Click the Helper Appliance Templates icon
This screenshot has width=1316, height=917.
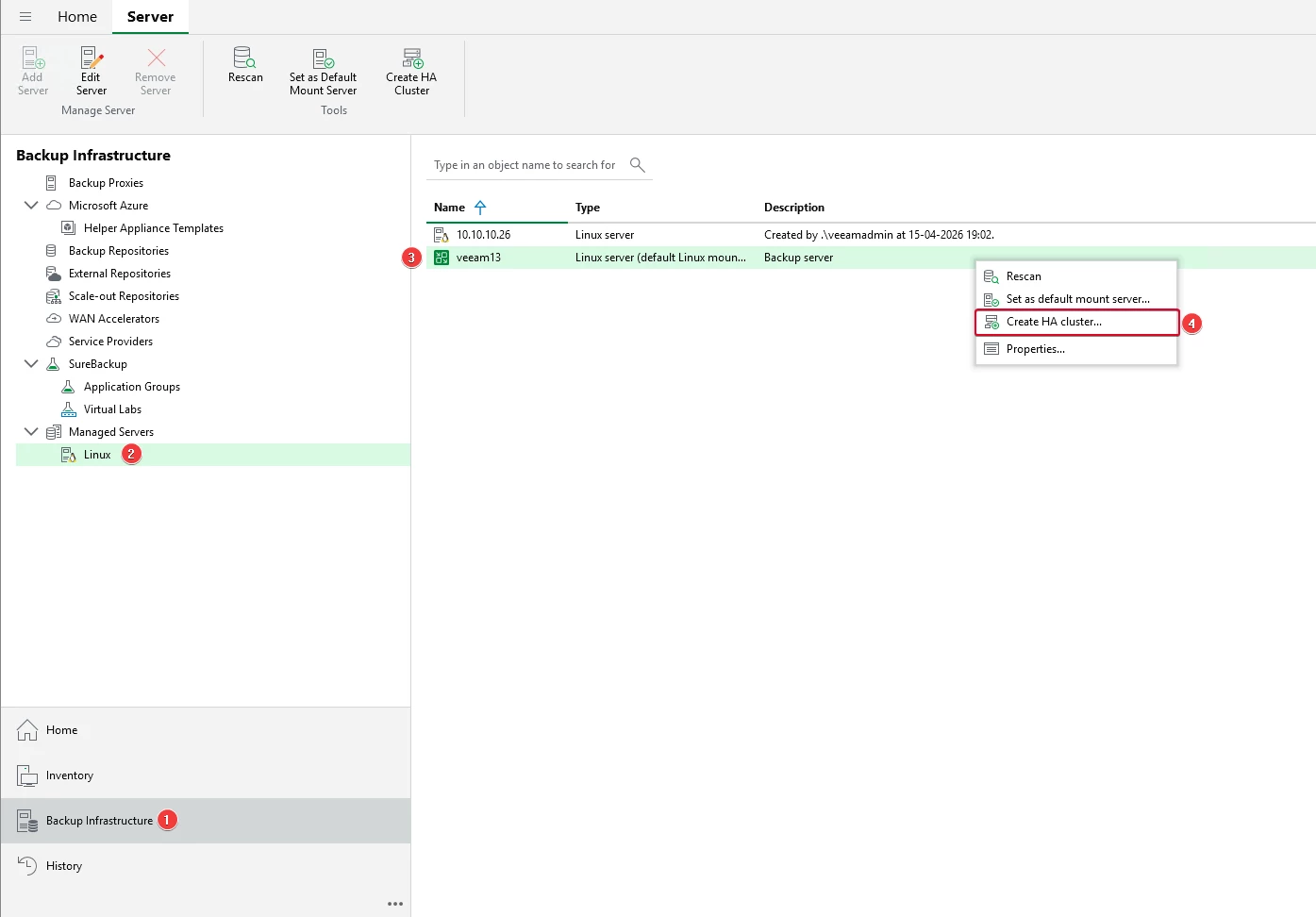pos(68,228)
